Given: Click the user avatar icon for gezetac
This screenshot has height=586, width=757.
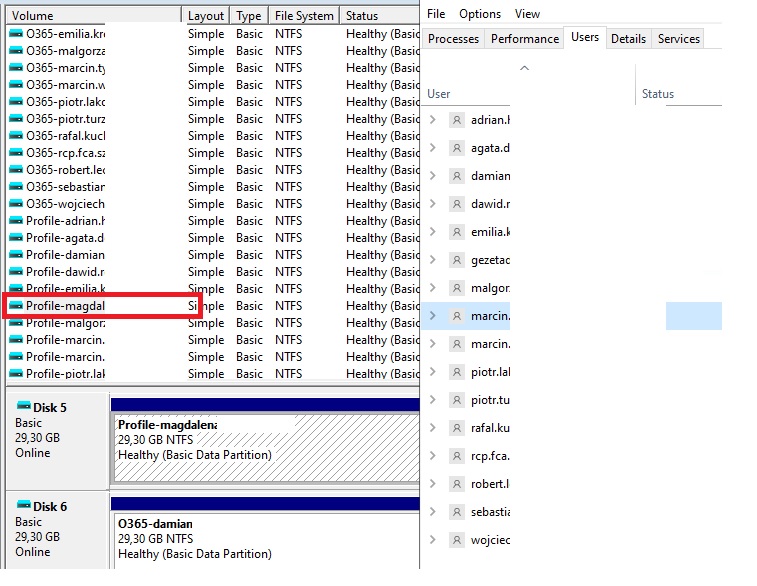Looking at the screenshot, I should point(456,260).
